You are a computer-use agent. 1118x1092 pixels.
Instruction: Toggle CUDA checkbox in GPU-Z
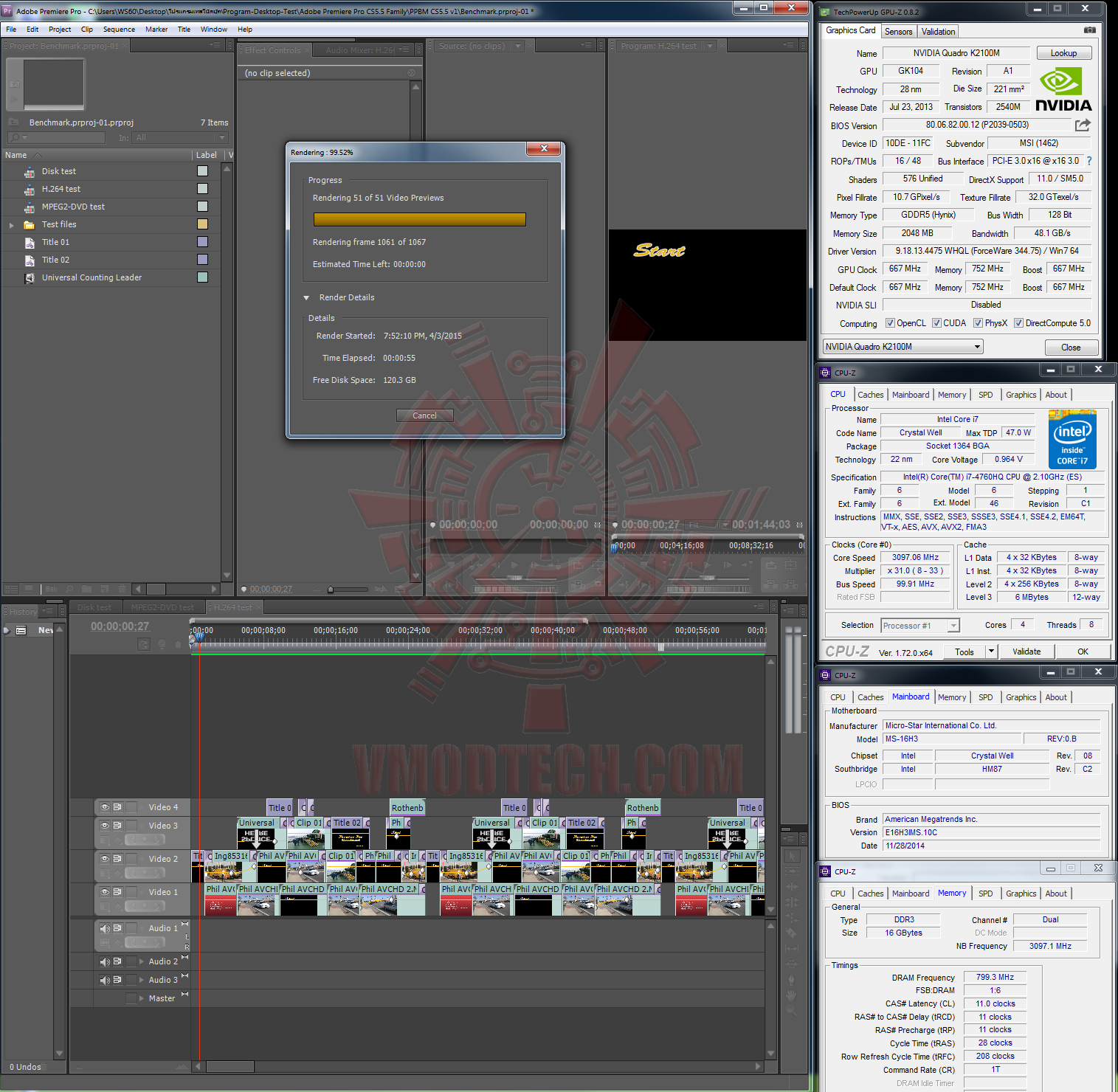coord(936,323)
